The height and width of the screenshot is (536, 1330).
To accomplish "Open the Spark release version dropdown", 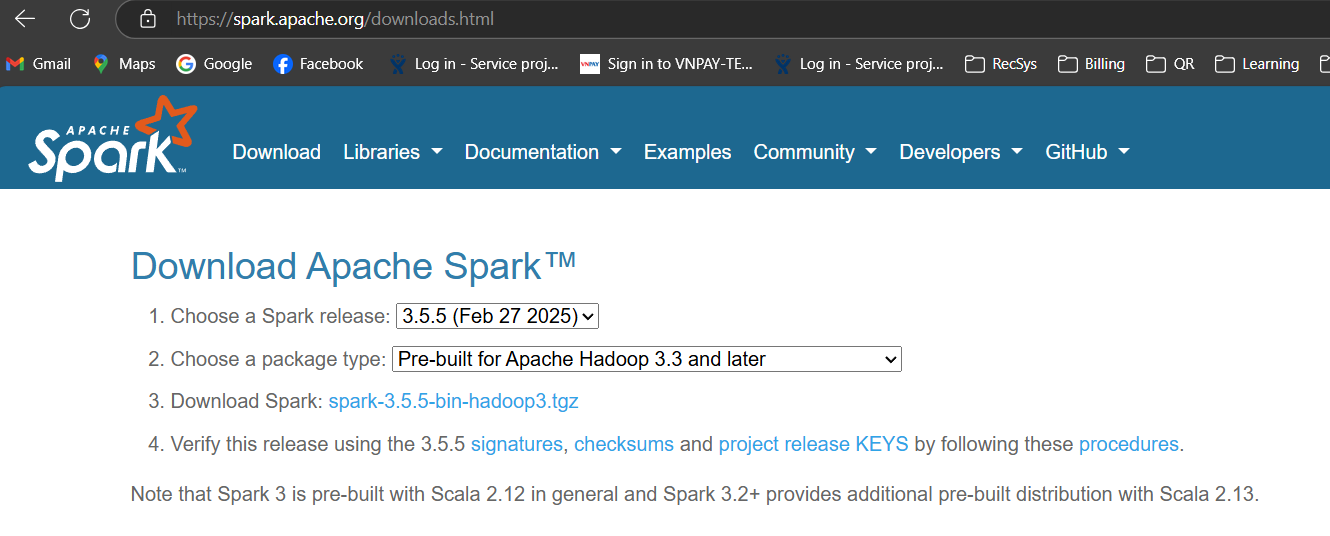I will [497, 317].
